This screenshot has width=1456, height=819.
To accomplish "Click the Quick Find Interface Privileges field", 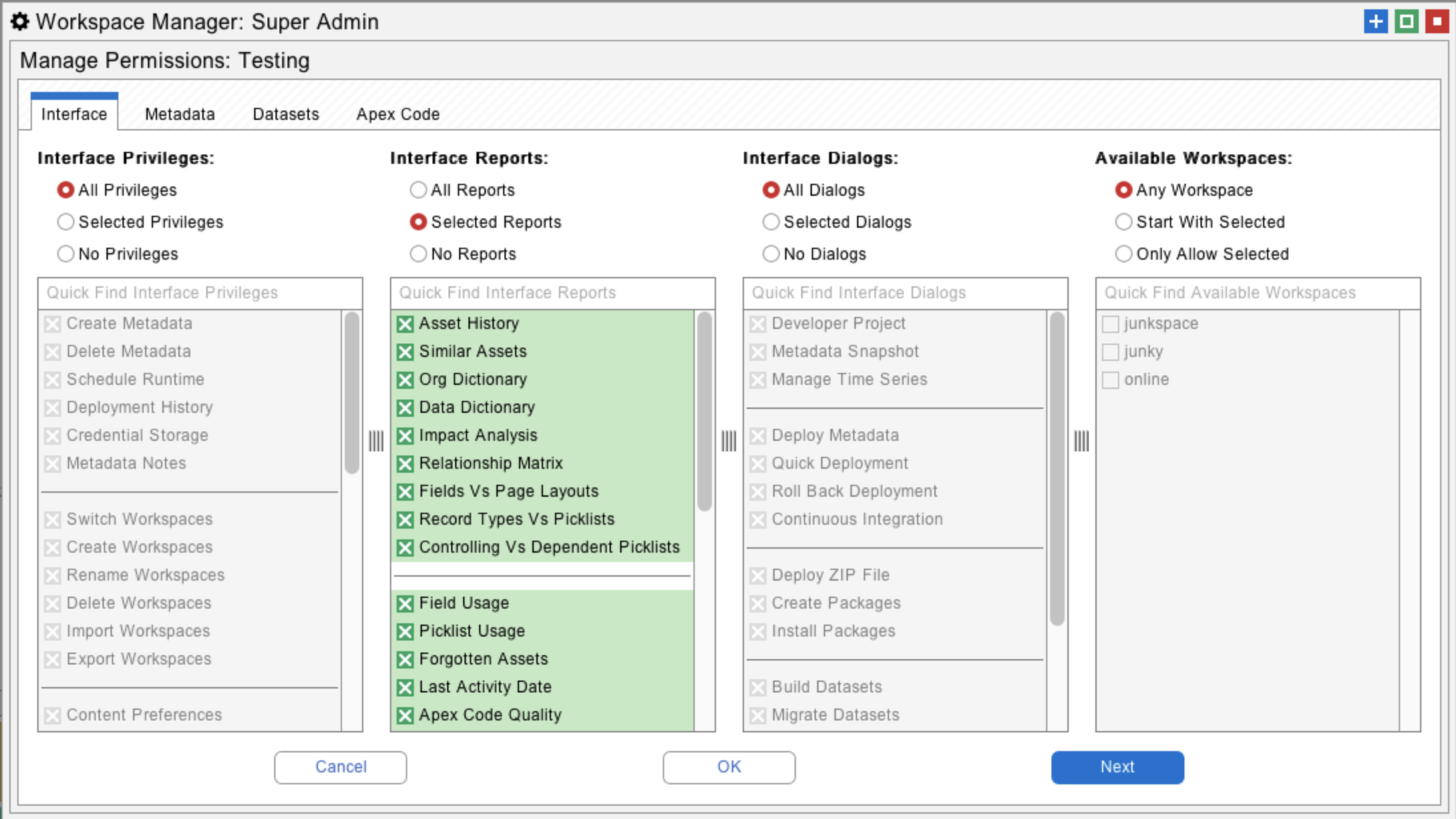I will coord(200,293).
